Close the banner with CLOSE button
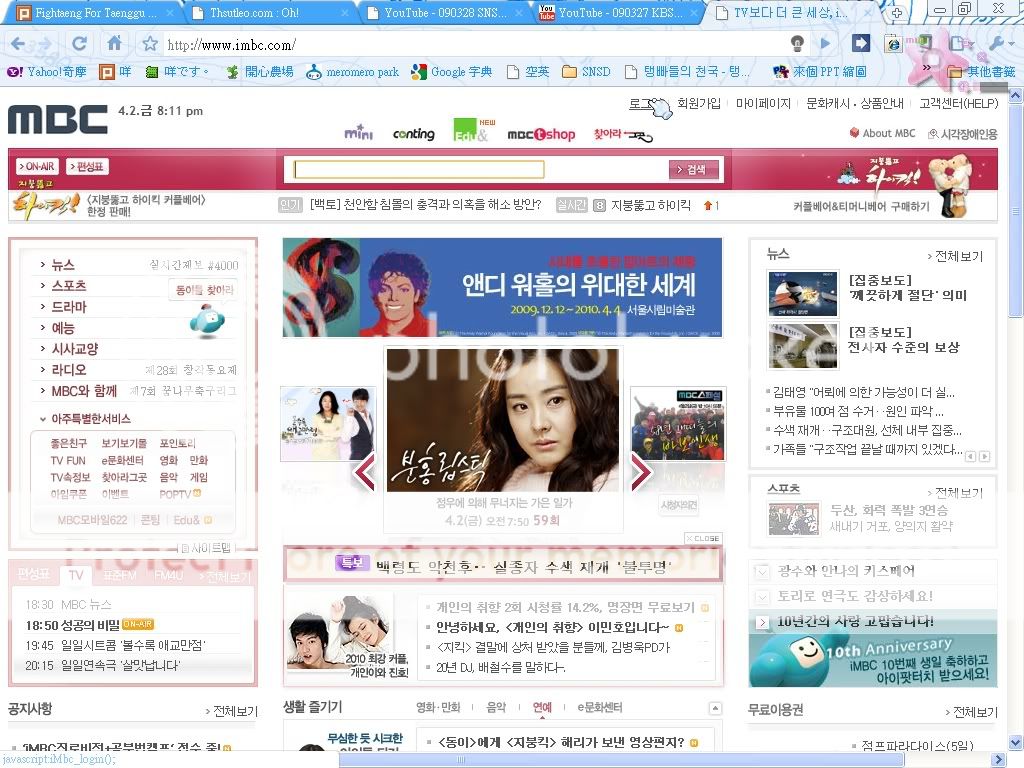The height and width of the screenshot is (768, 1024). click(x=703, y=538)
